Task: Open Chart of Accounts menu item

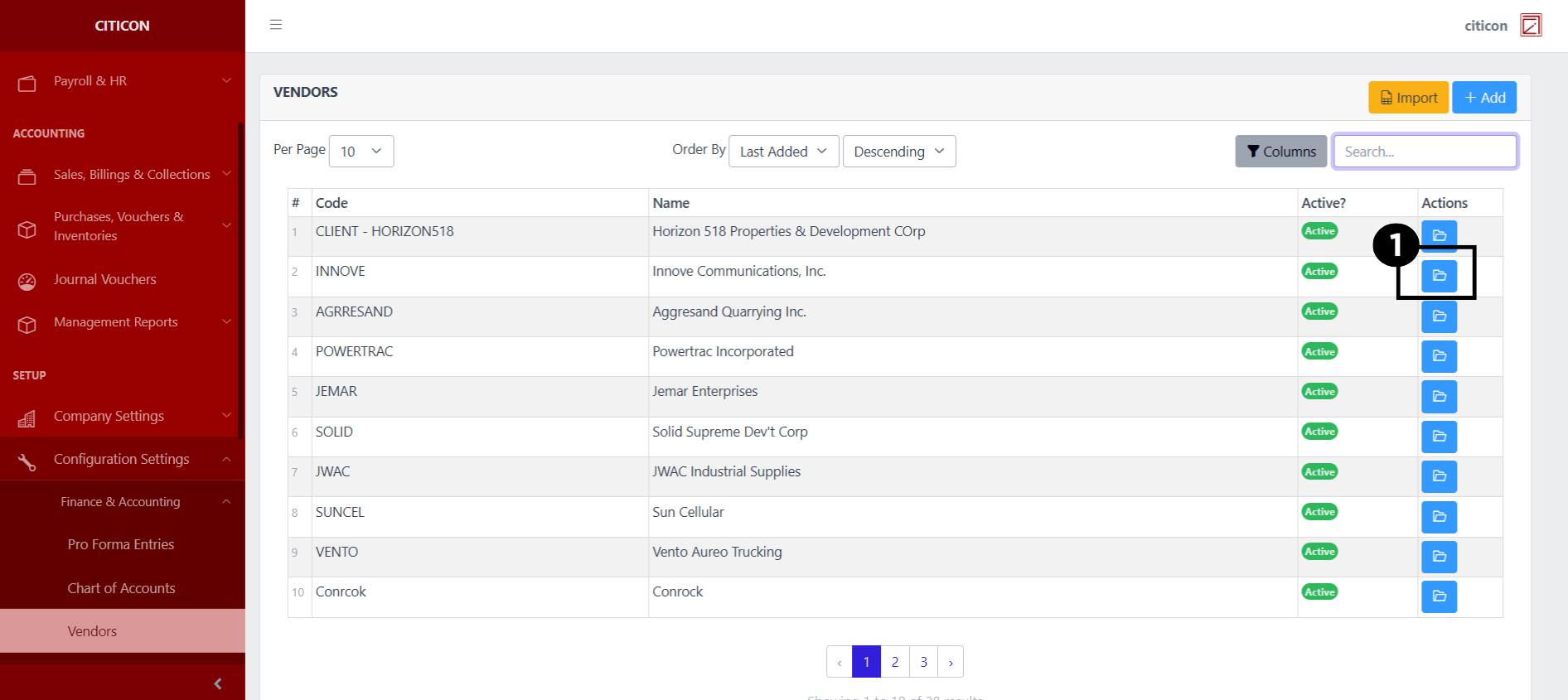Action: tap(122, 588)
